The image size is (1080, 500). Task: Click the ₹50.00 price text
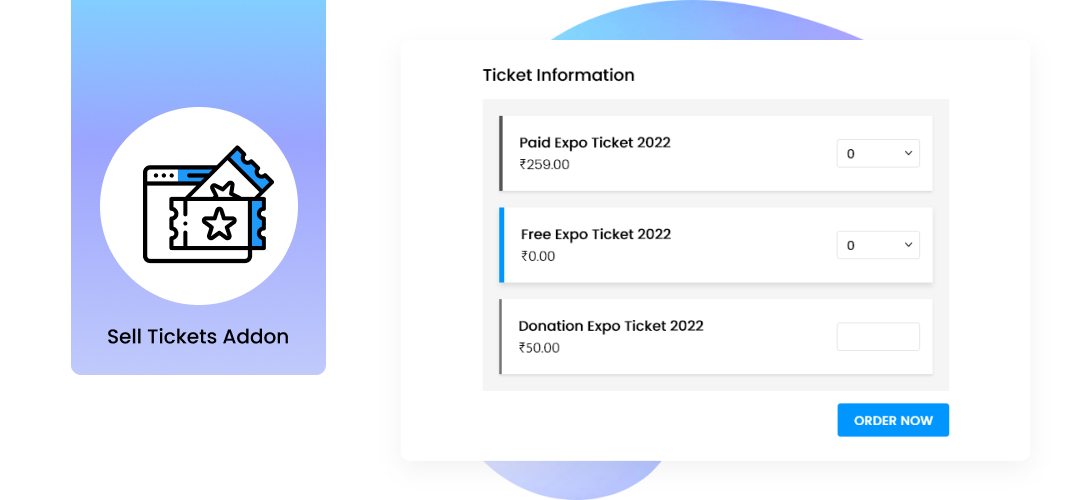[x=539, y=348]
